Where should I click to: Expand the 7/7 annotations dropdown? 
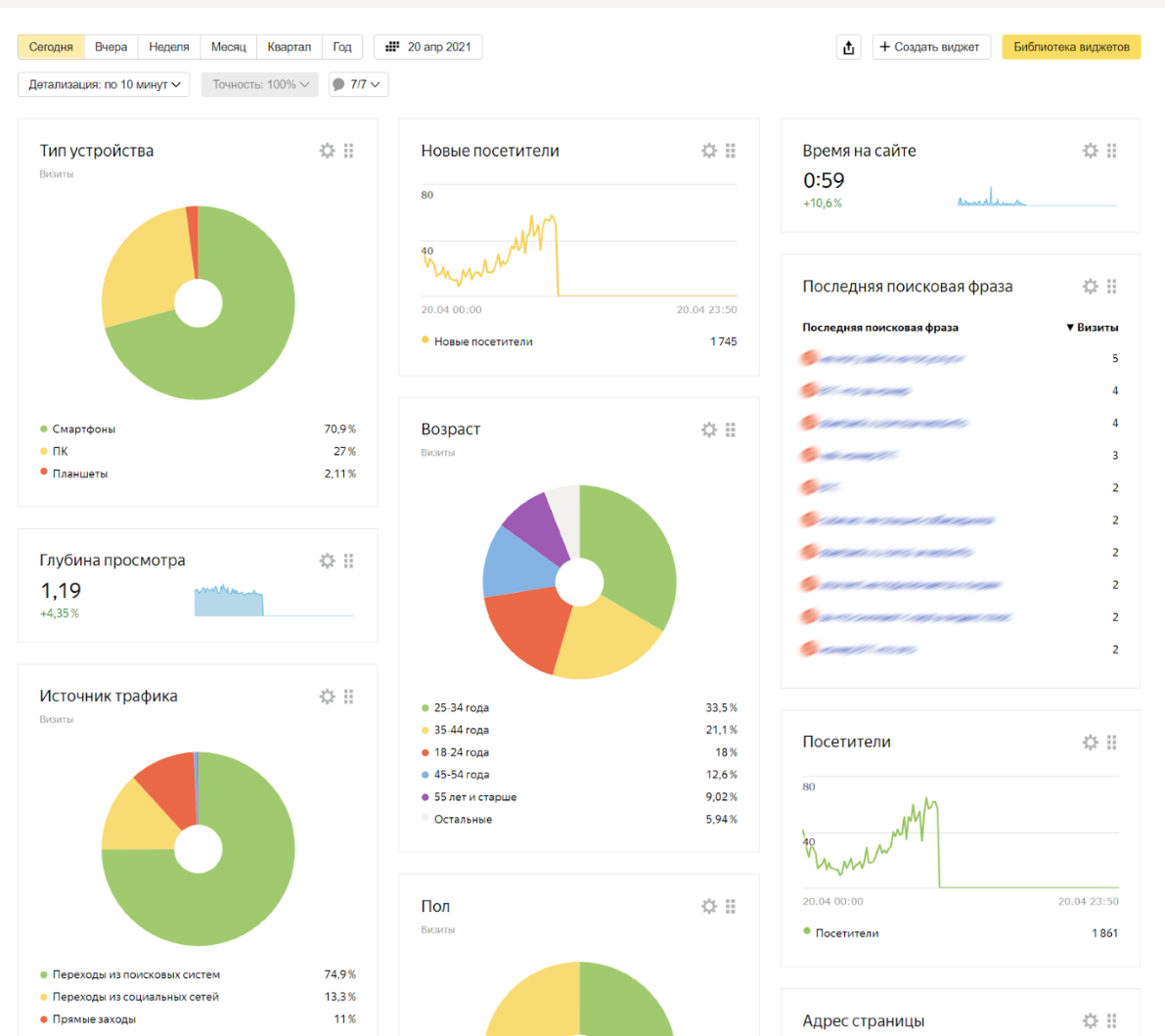point(358,85)
